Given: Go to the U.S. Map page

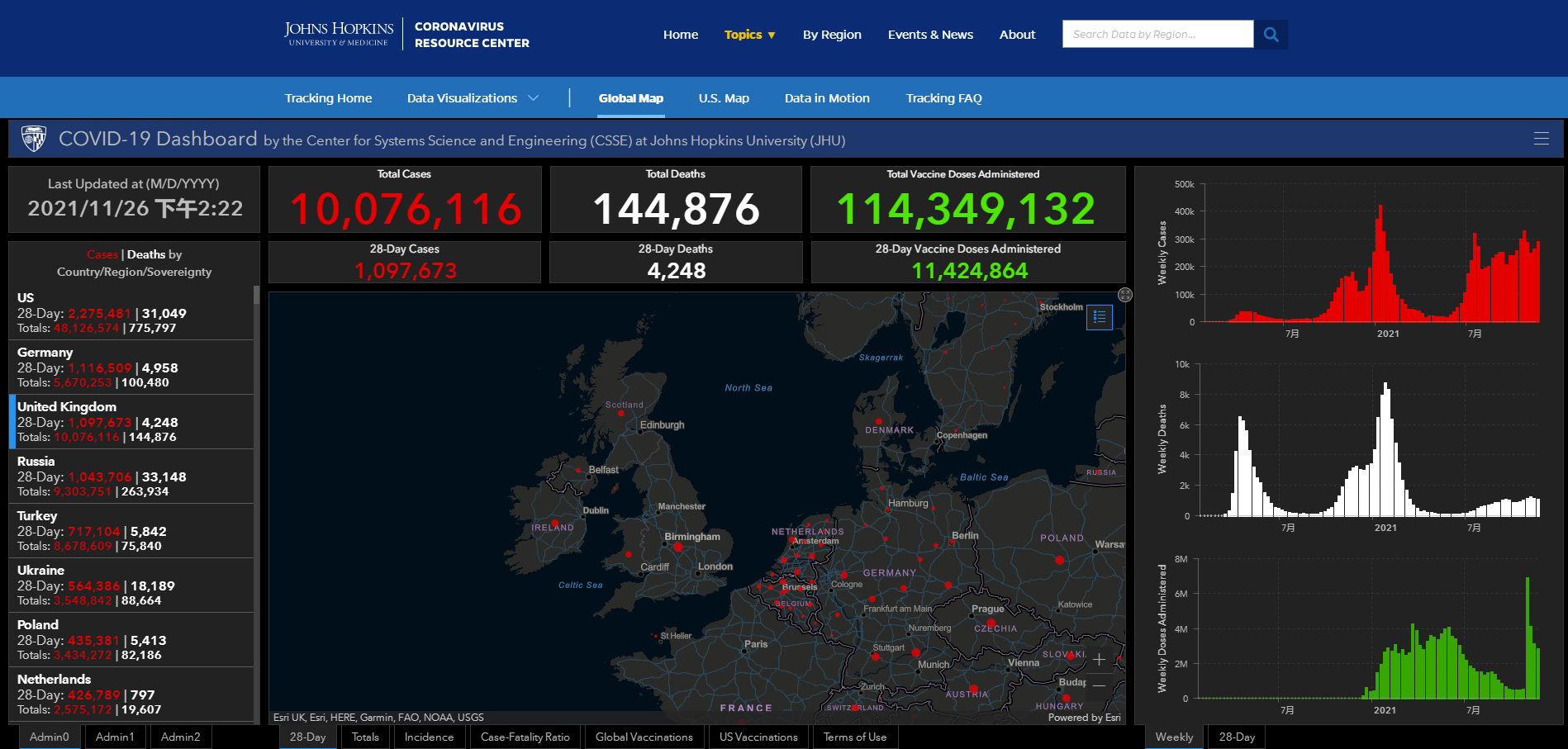Looking at the screenshot, I should (724, 98).
